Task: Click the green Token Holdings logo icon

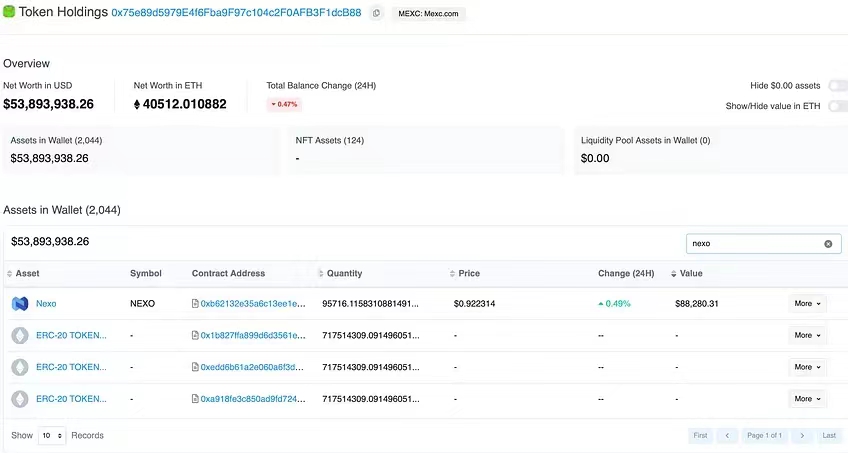Action: coord(10,12)
